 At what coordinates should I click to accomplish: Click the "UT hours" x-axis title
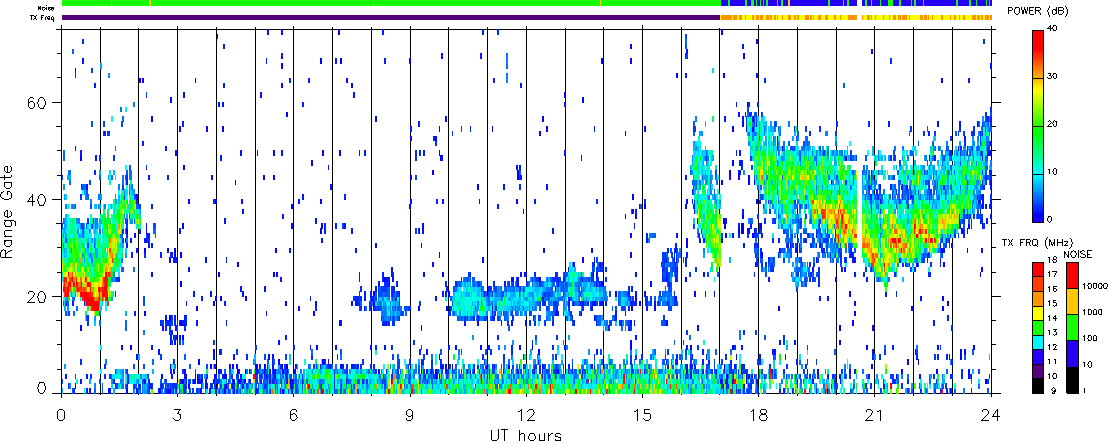(526, 434)
